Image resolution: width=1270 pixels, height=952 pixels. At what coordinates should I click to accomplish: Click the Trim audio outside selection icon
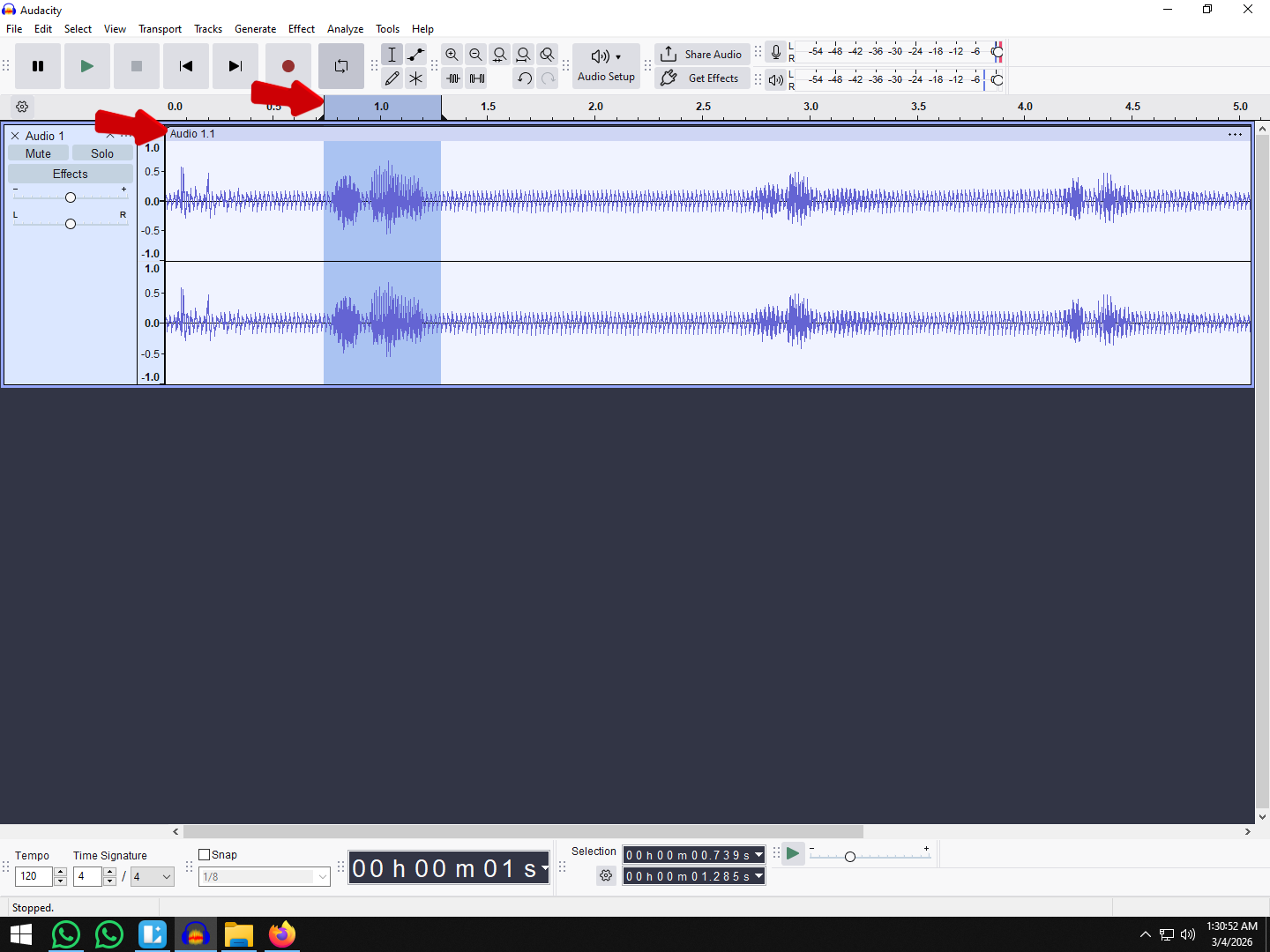(x=453, y=78)
